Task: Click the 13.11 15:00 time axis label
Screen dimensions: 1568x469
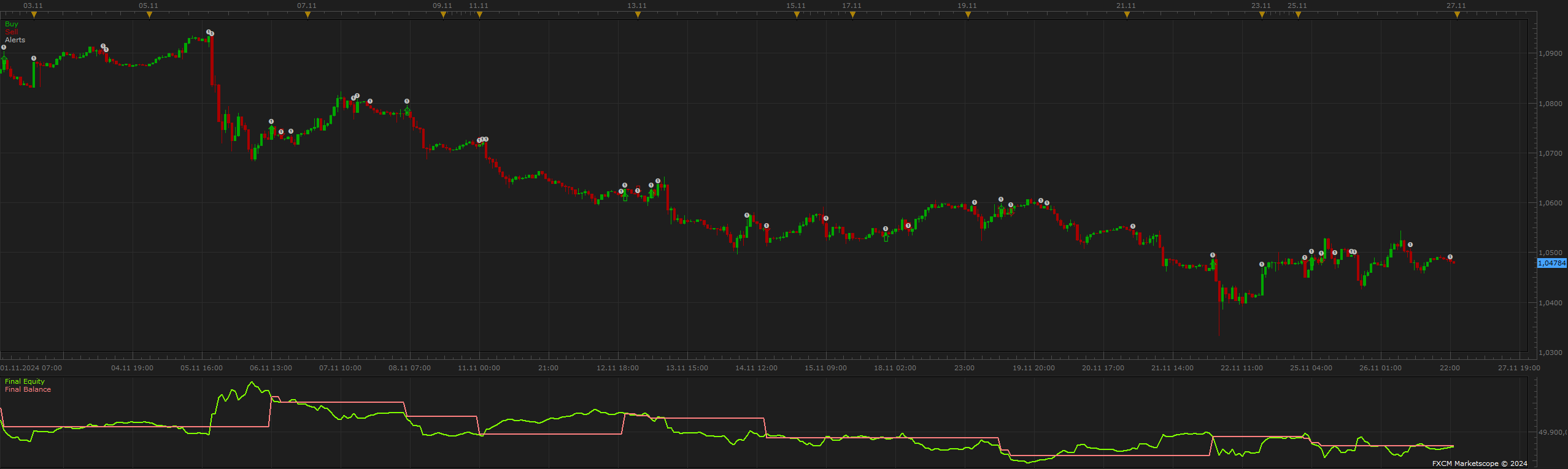Action: click(x=687, y=368)
